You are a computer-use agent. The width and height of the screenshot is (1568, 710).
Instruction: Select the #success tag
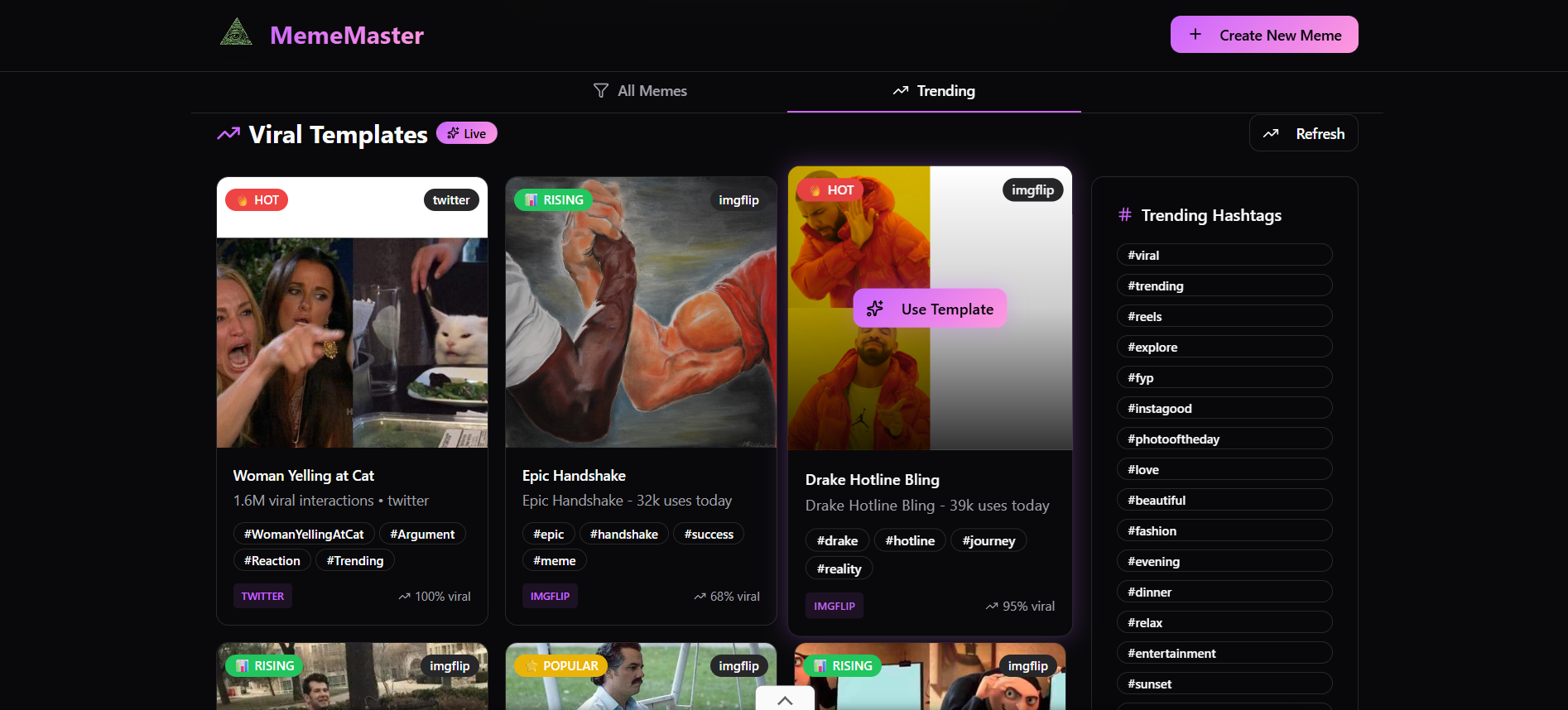pos(709,535)
